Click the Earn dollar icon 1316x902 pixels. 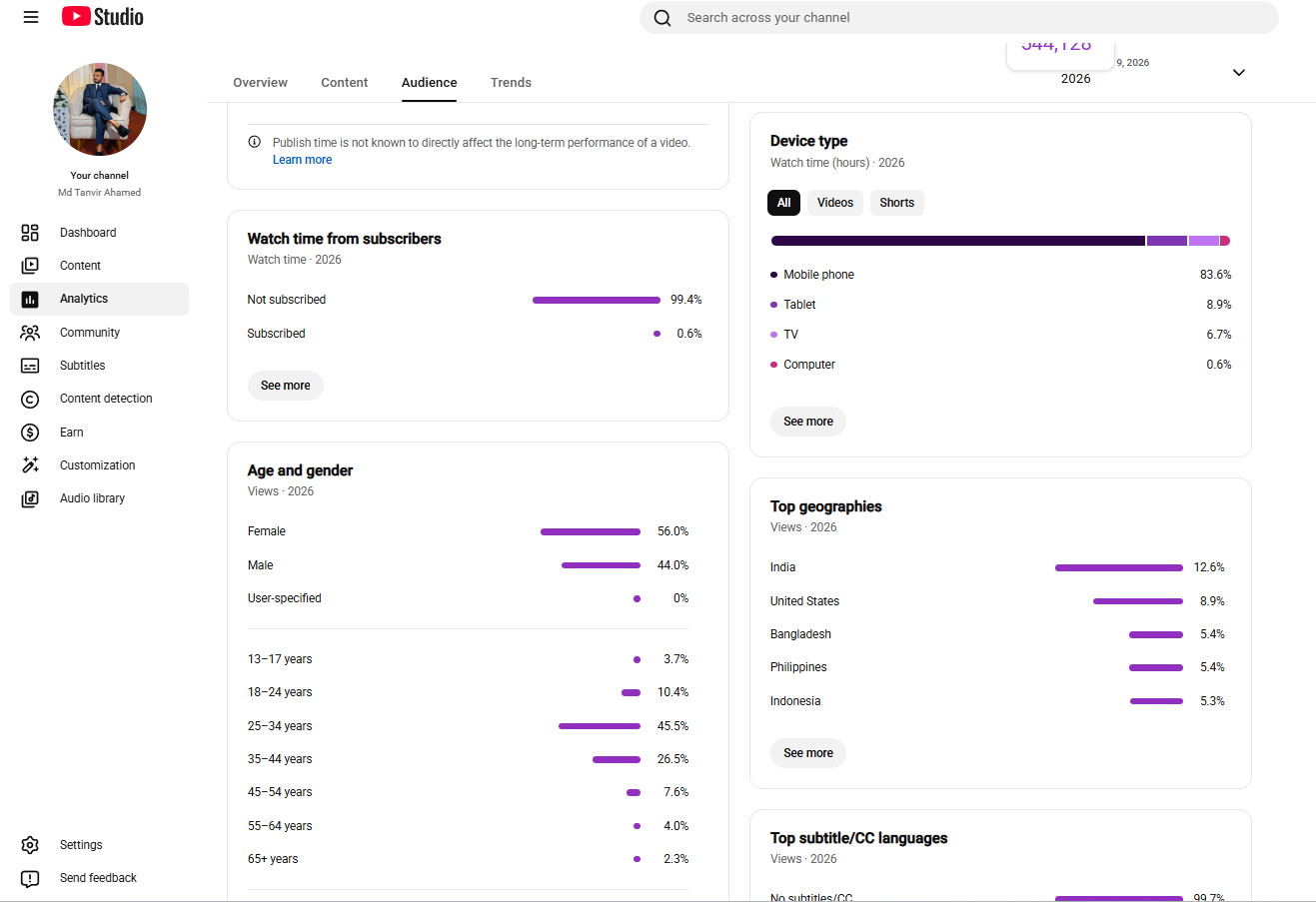30,433
